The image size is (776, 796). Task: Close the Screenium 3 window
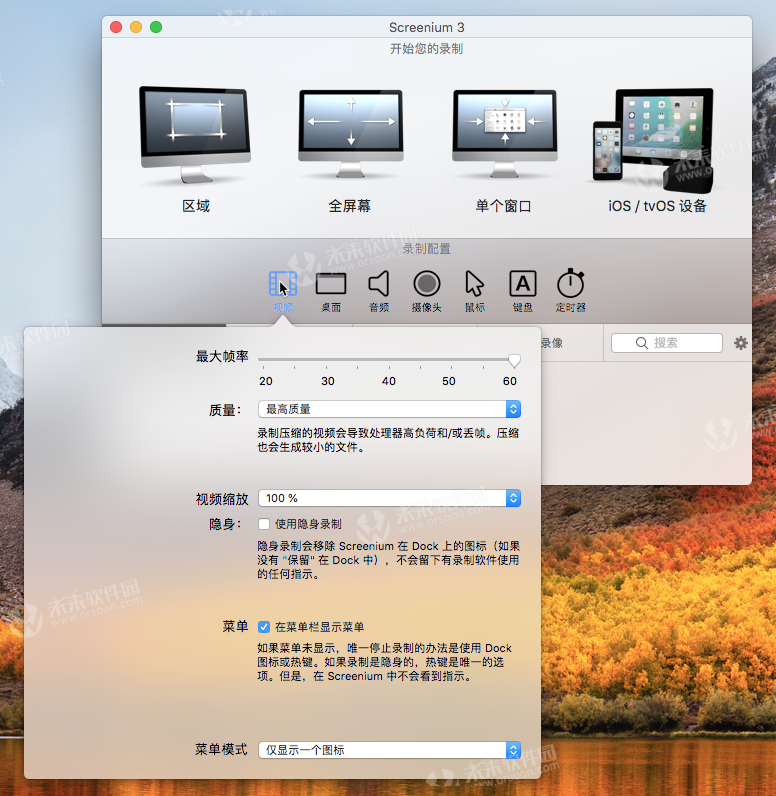[x=116, y=27]
